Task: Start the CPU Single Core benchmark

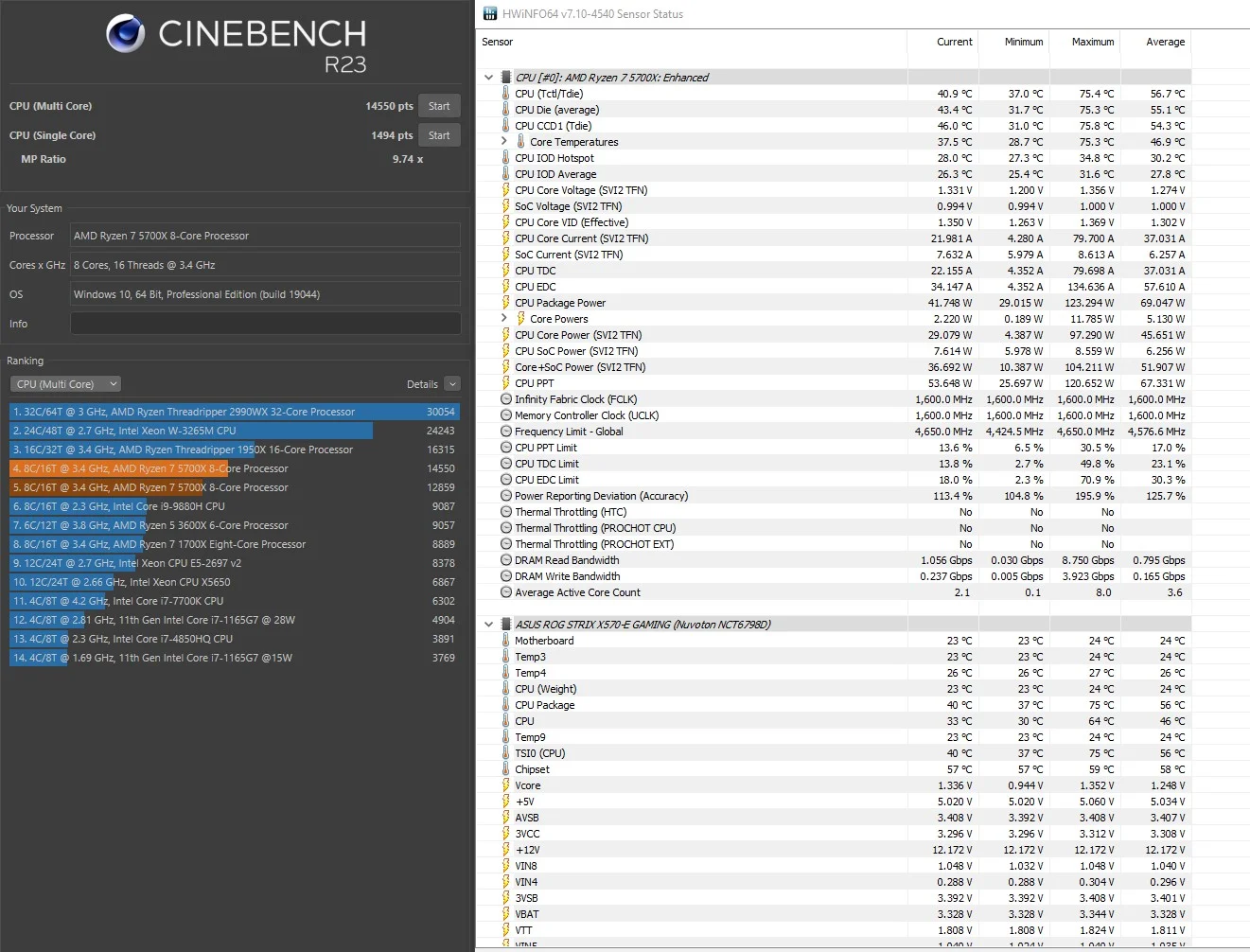Action: (x=439, y=135)
